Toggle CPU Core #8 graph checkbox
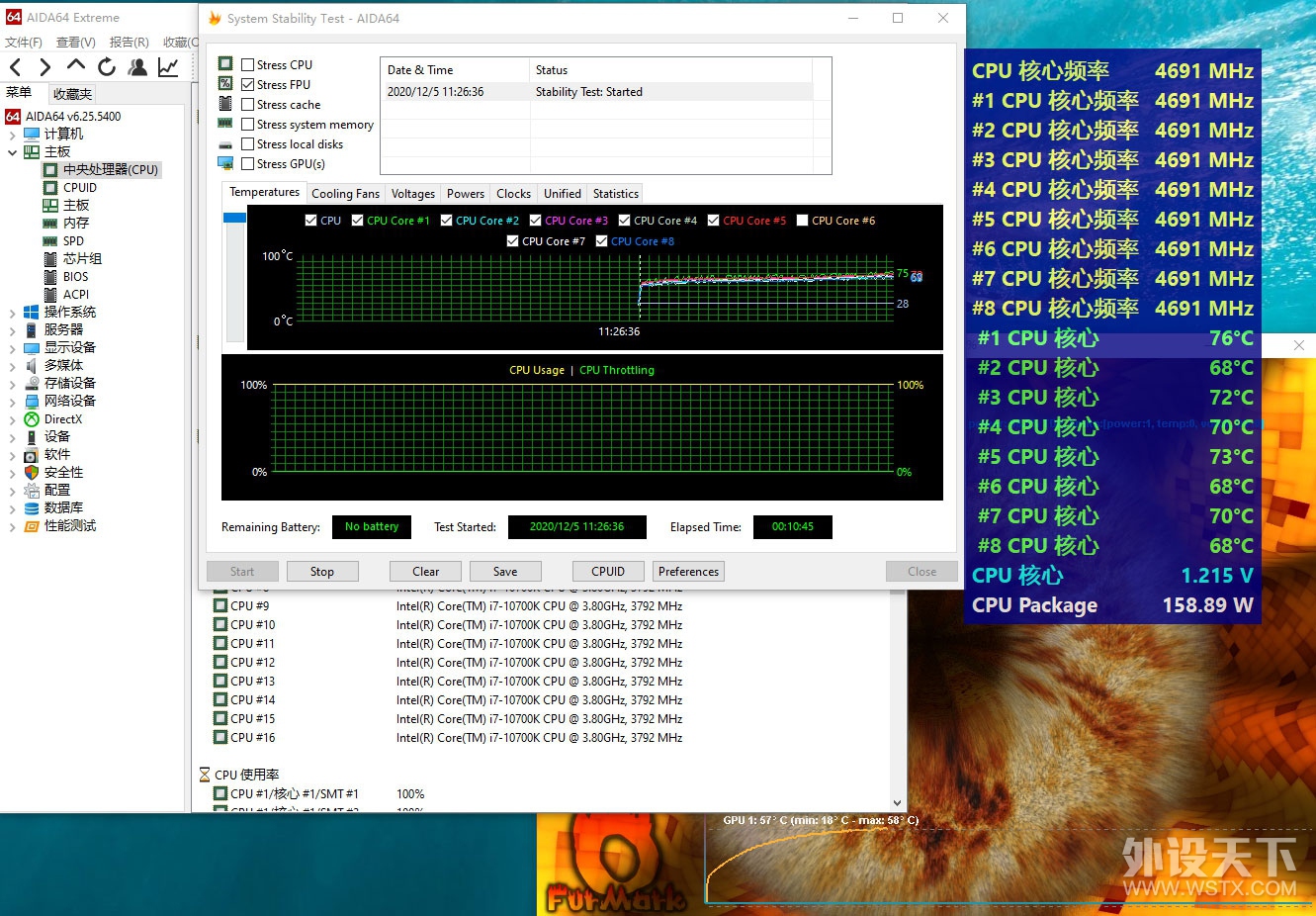 tap(602, 241)
